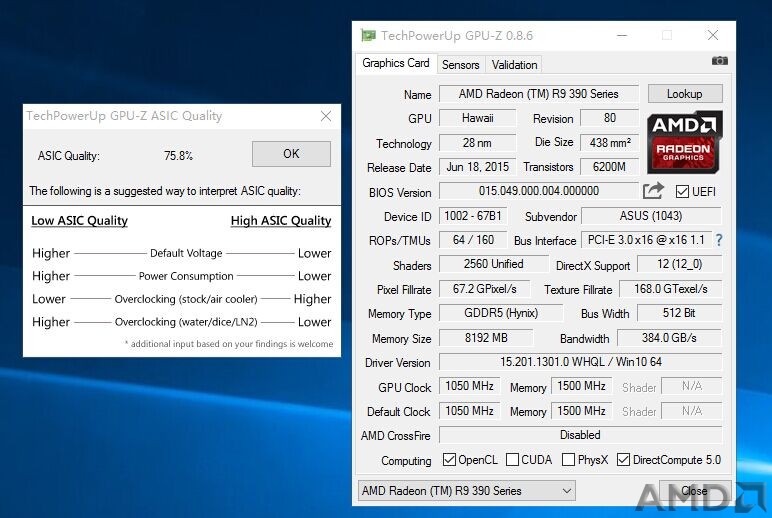The width and height of the screenshot is (772, 518).
Task: Close the ASIC Quality dialog window
Action: tap(325, 116)
